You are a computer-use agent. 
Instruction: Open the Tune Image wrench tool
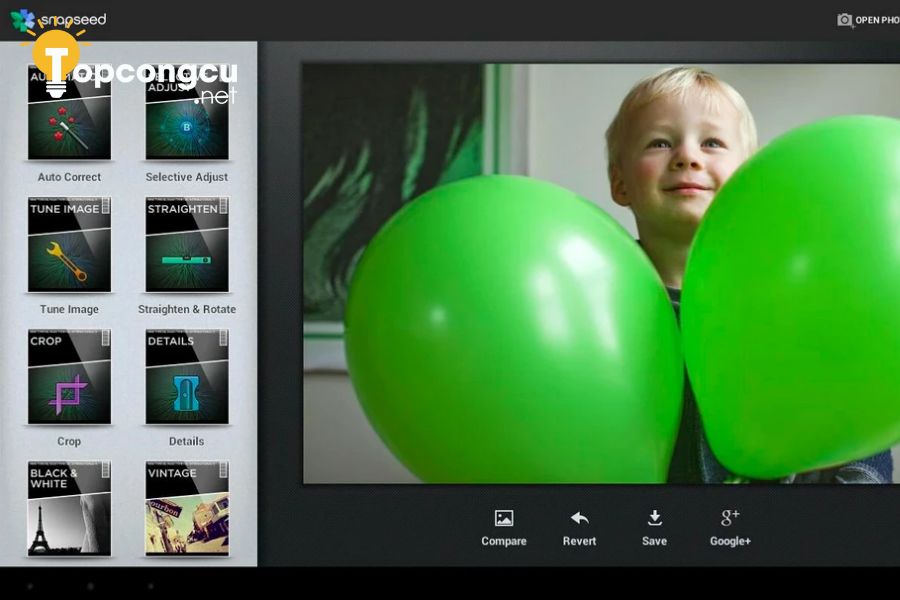(x=69, y=245)
